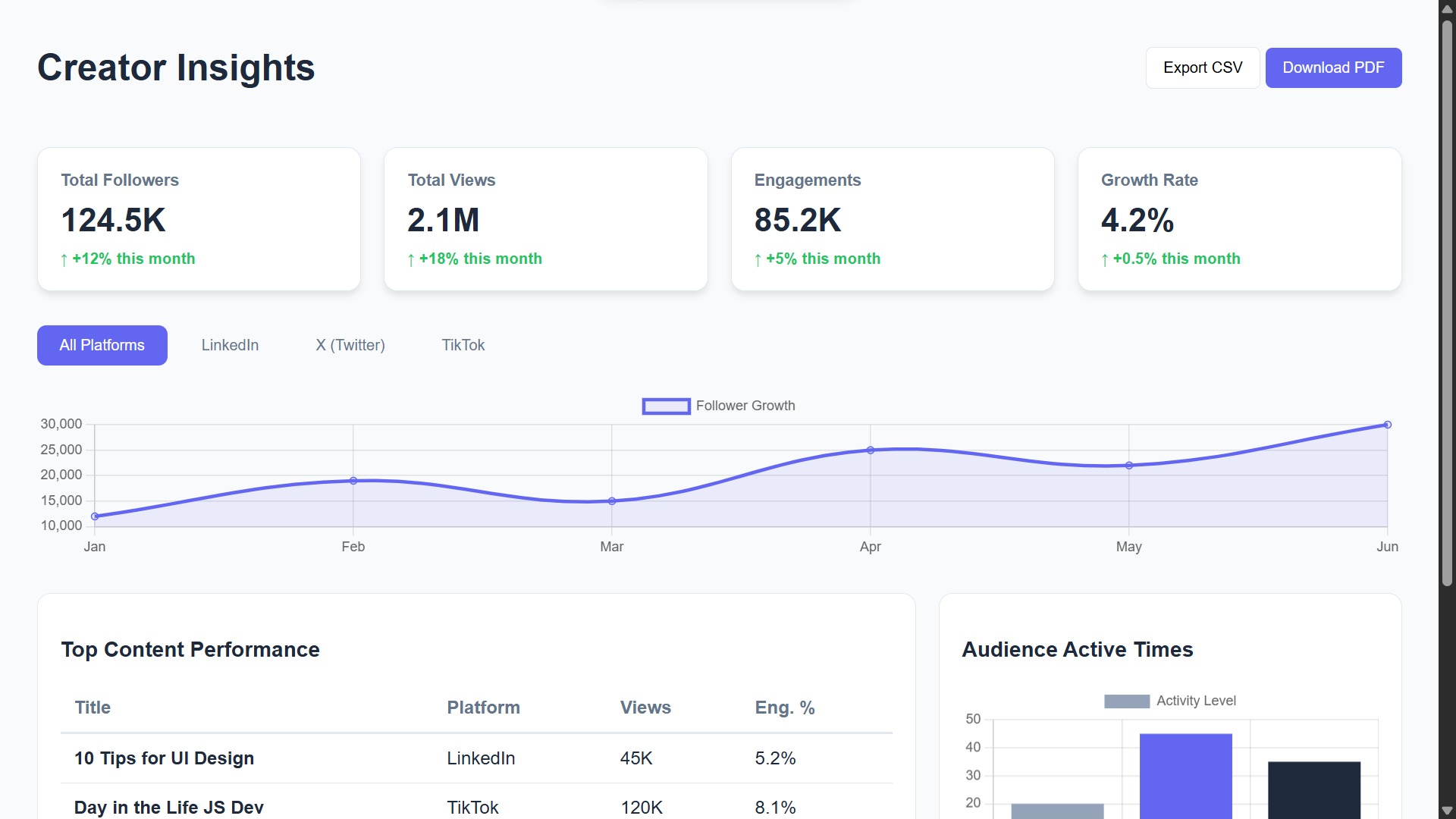Toggle Follower Growth legend swatch
This screenshot has width=1456, height=819.
[666, 406]
